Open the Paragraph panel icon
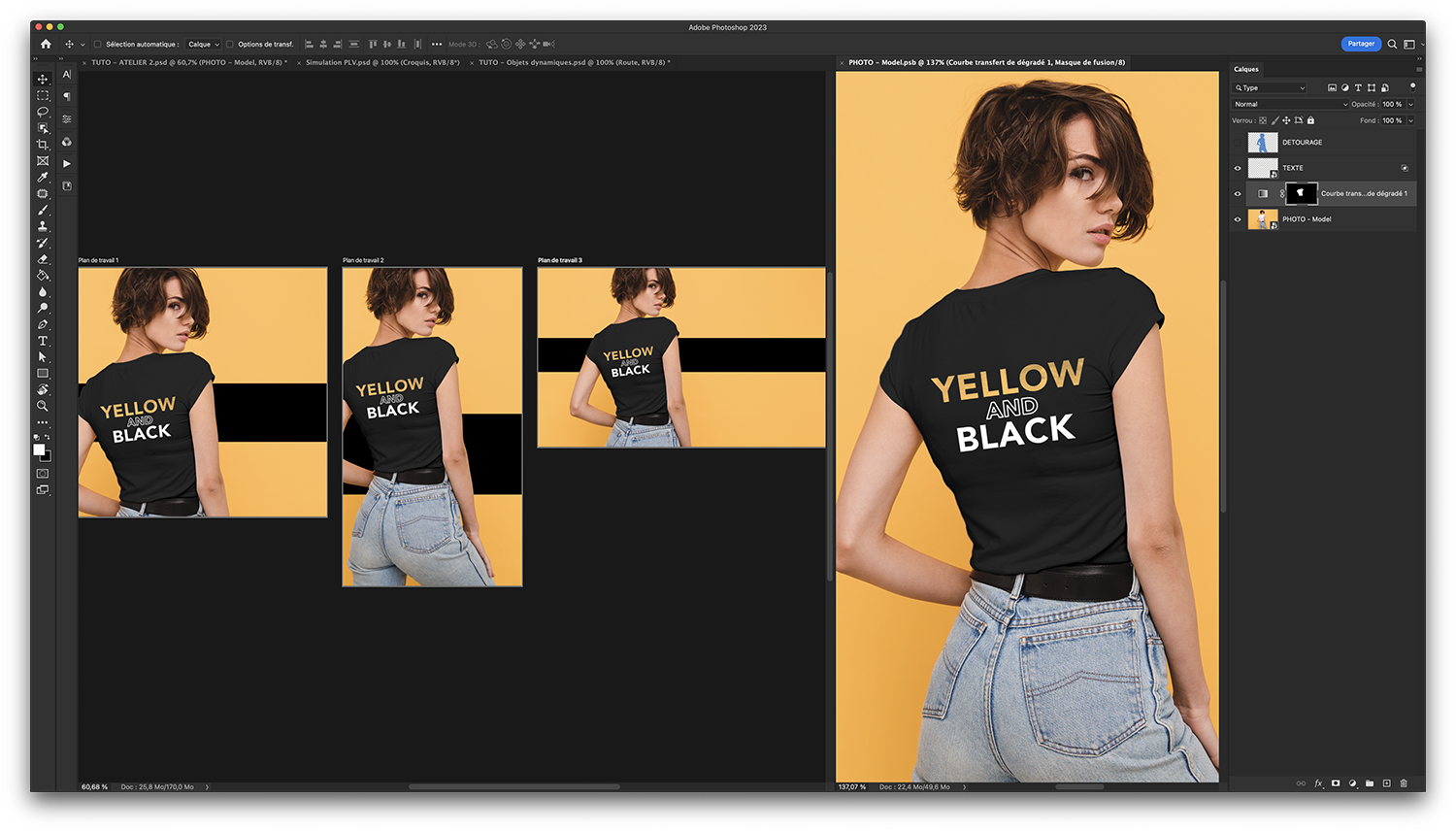Screen dimensions: 1456x832 67,96
